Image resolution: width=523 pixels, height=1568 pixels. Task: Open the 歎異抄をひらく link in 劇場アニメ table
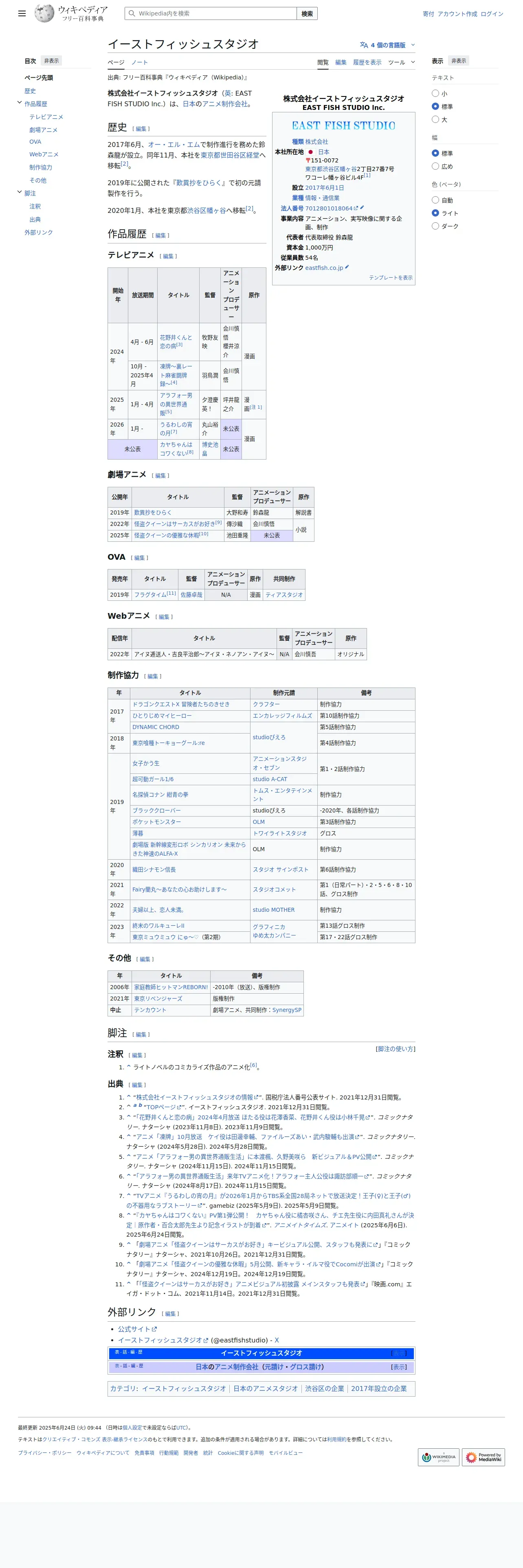[153, 512]
